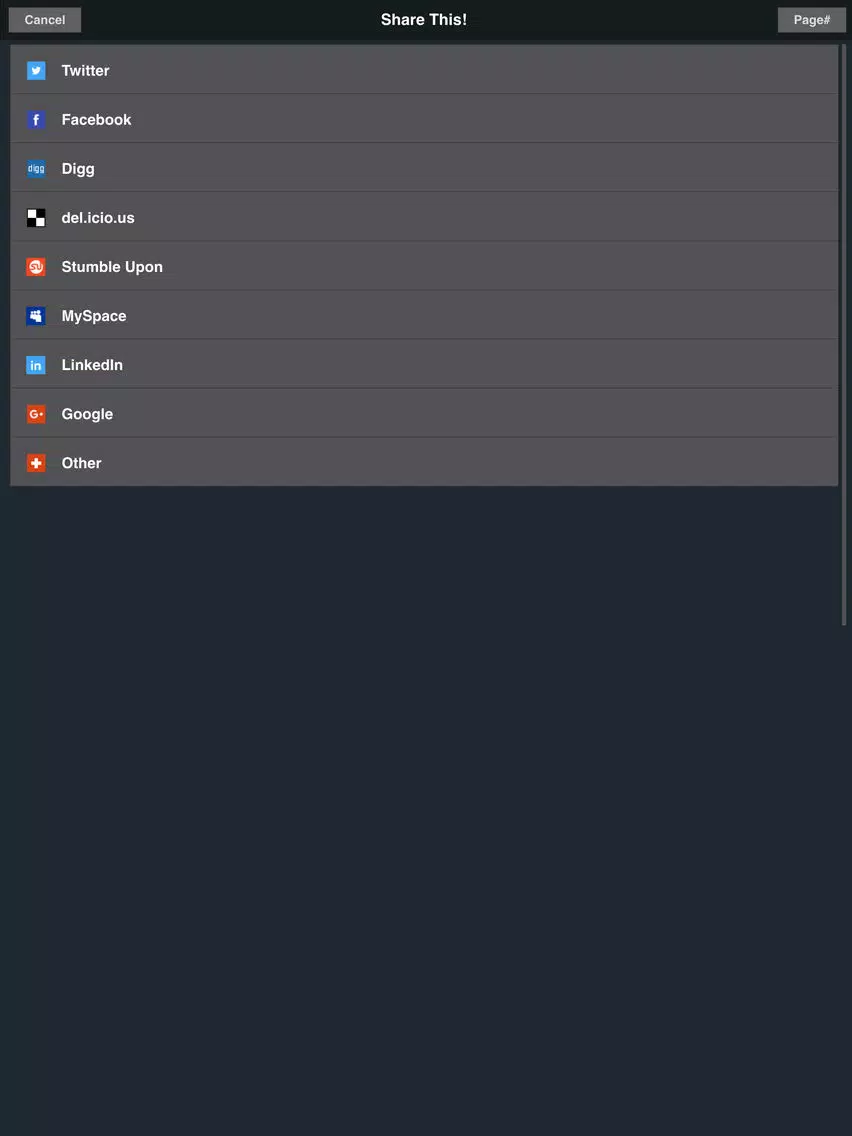The image size is (852, 1136).
Task: Click the vertical scrollbar on the right
Action: (x=844, y=335)
